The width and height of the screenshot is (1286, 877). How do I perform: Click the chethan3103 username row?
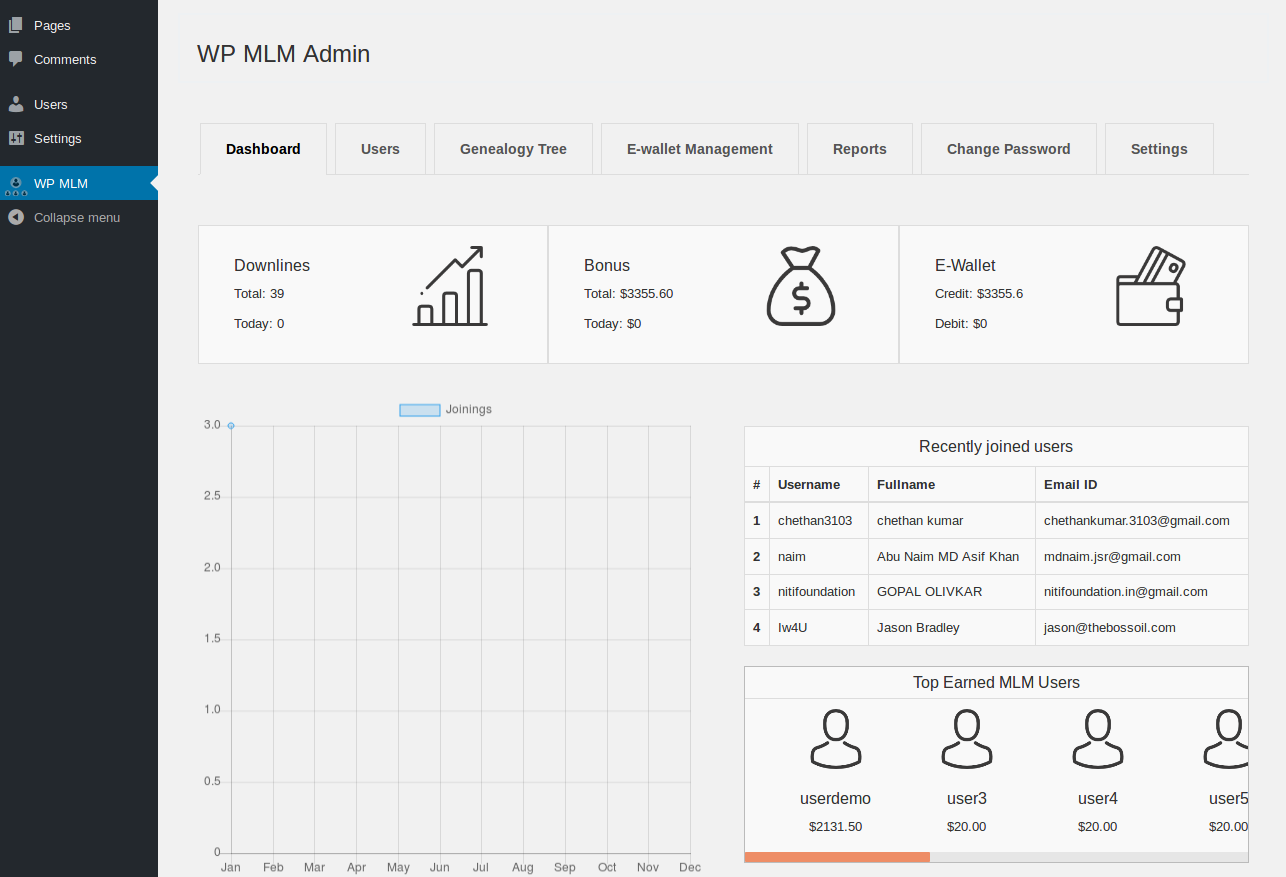996,520
